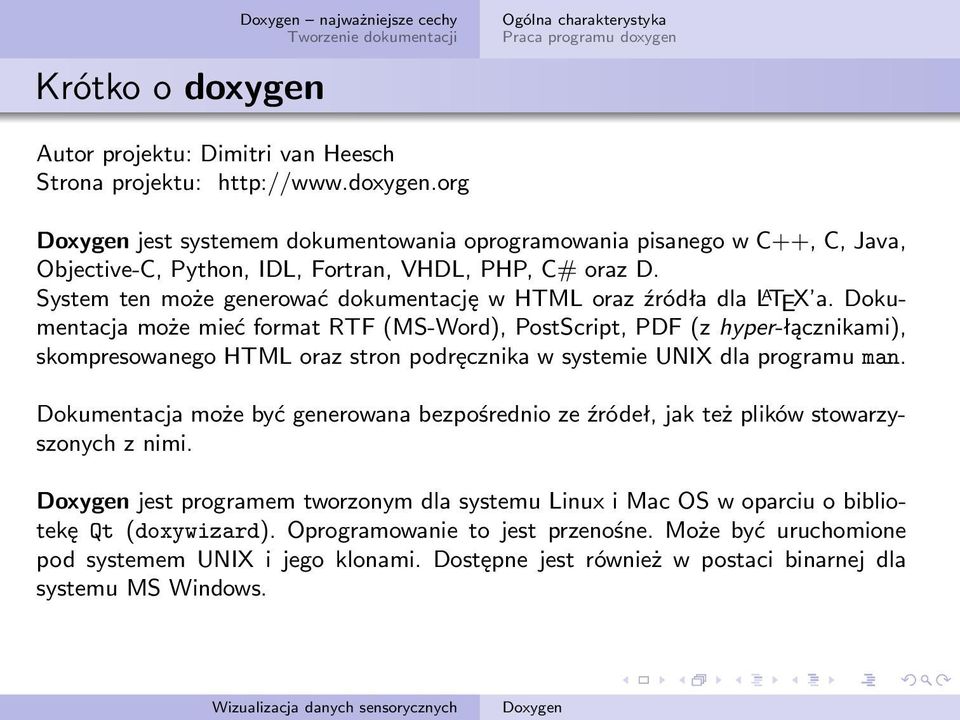Open section 'Tworzenie dokumentacji' in header
This screenshot has height=720, width=960.
pyautogui.click(x=372, y=37)
